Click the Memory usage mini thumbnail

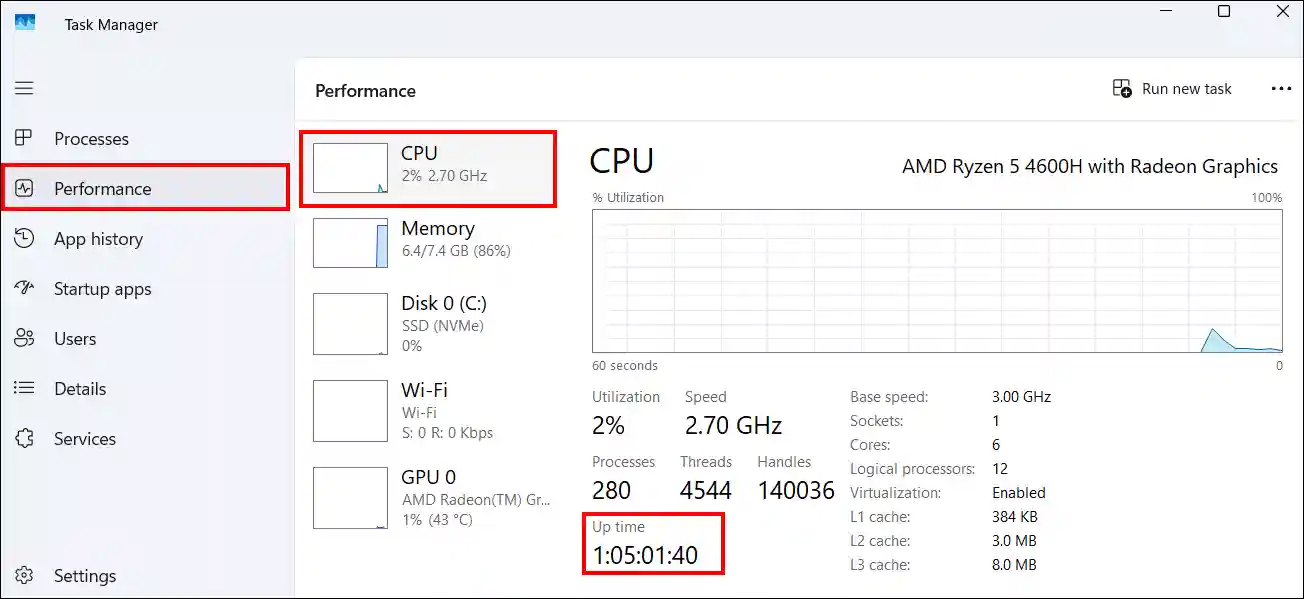(349, 243)
